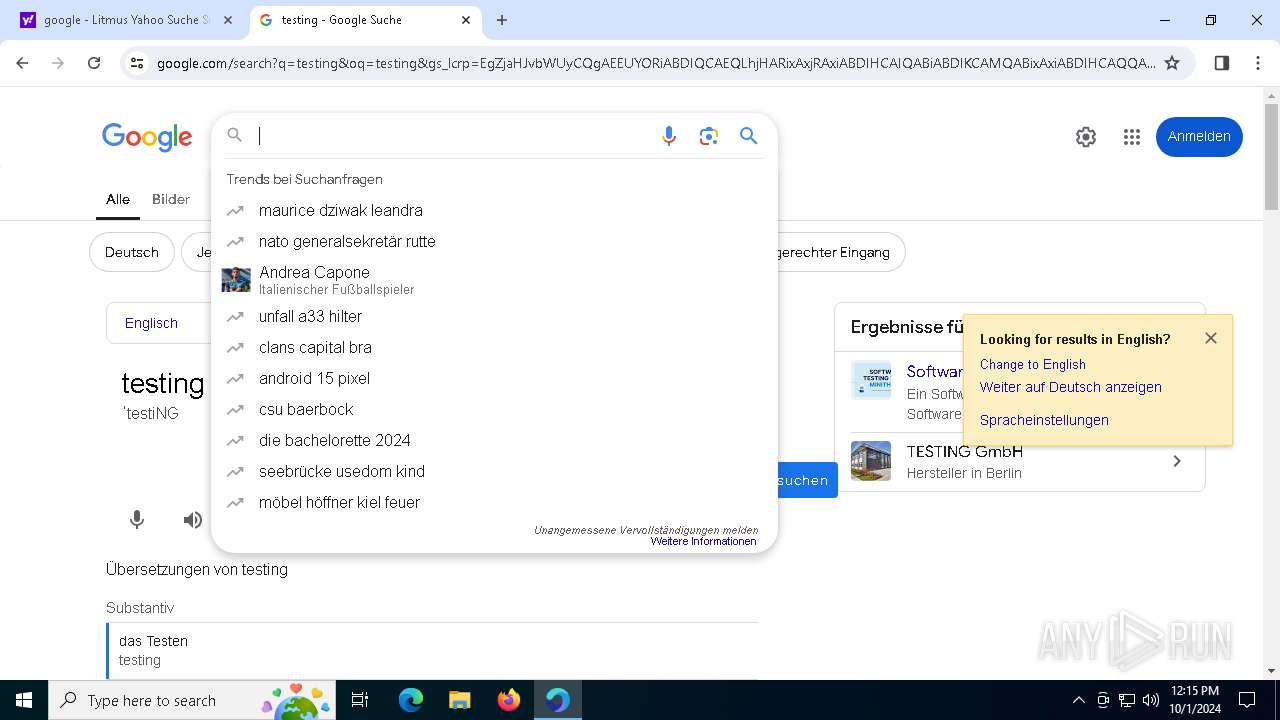Open Google Lens image search icon
The width and height of the screenshot is (1280, 720).
[709, 136]
